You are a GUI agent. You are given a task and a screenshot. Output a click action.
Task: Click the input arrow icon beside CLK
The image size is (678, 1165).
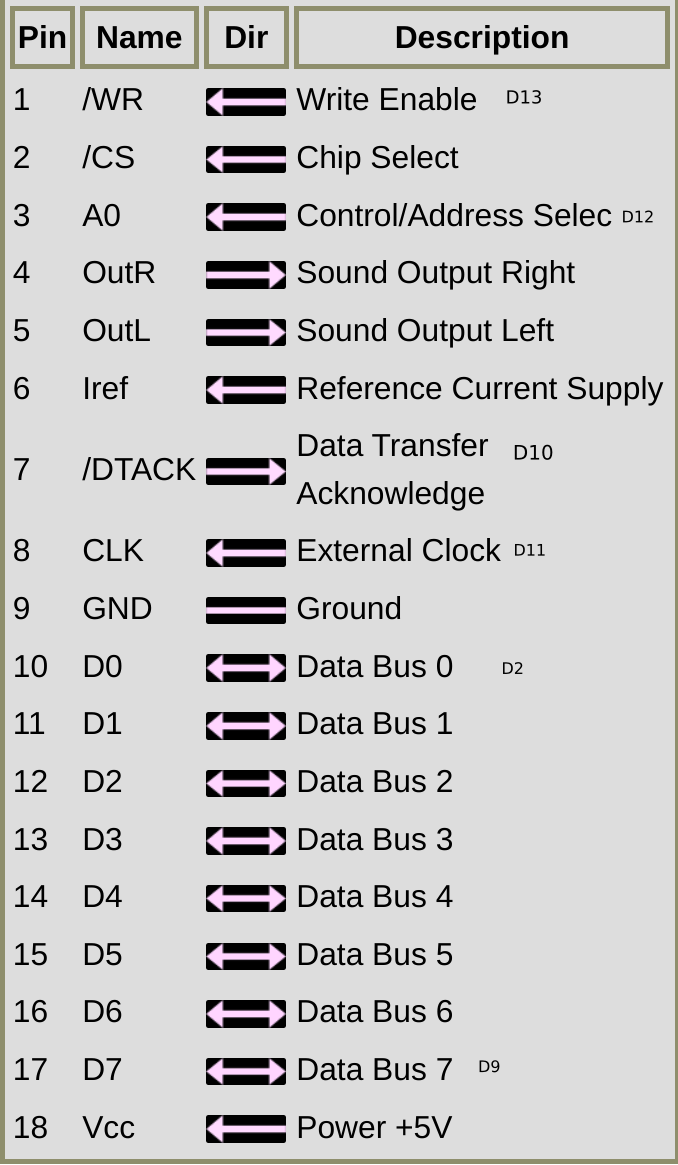tap(246, 553)
